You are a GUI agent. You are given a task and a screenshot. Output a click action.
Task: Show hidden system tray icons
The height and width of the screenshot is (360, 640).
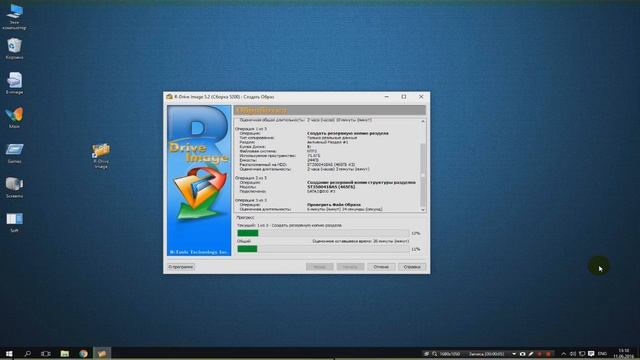pyautogui.click(x=563, y=354)
